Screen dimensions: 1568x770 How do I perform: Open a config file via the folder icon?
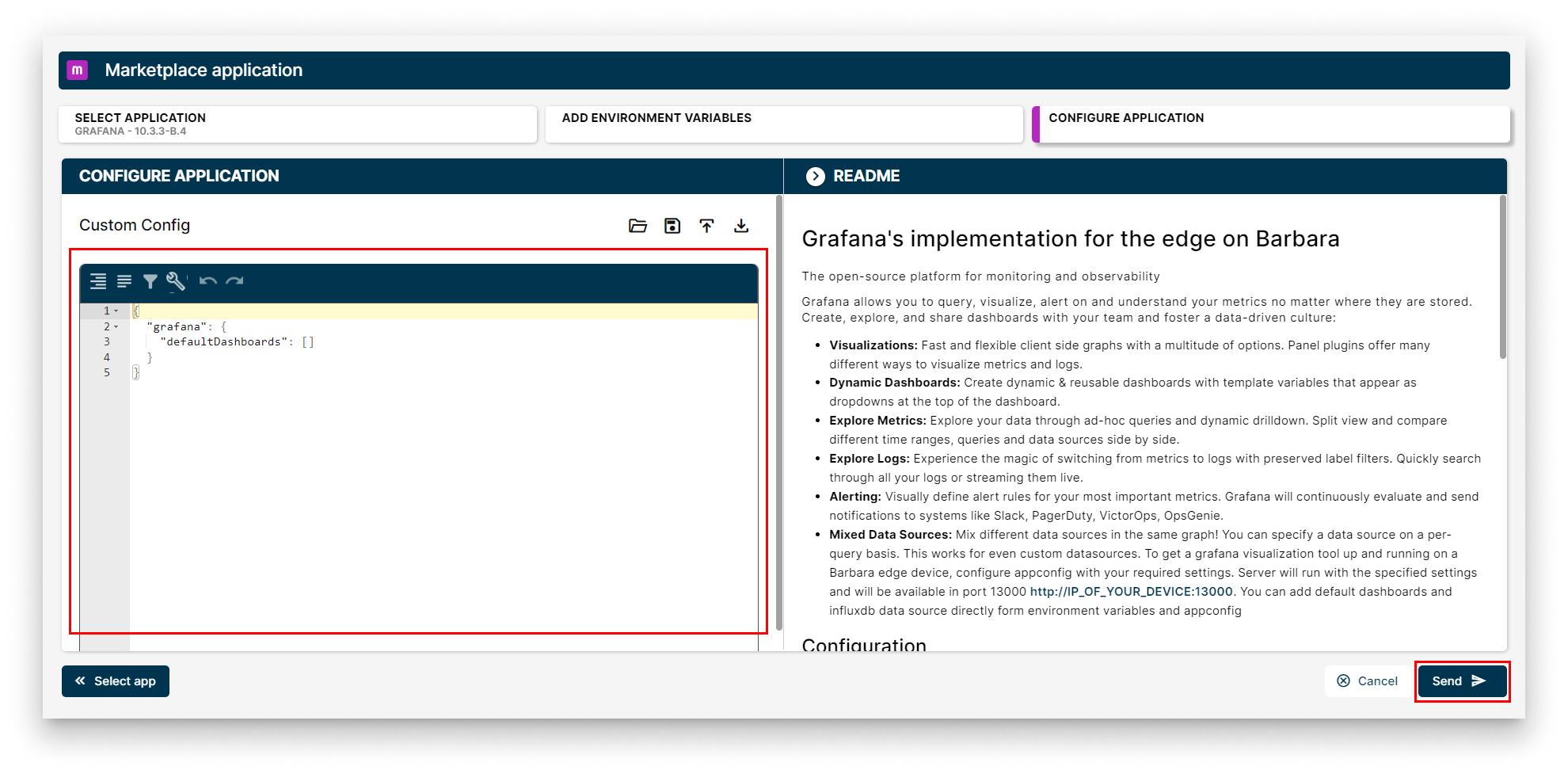coord(637,225)
